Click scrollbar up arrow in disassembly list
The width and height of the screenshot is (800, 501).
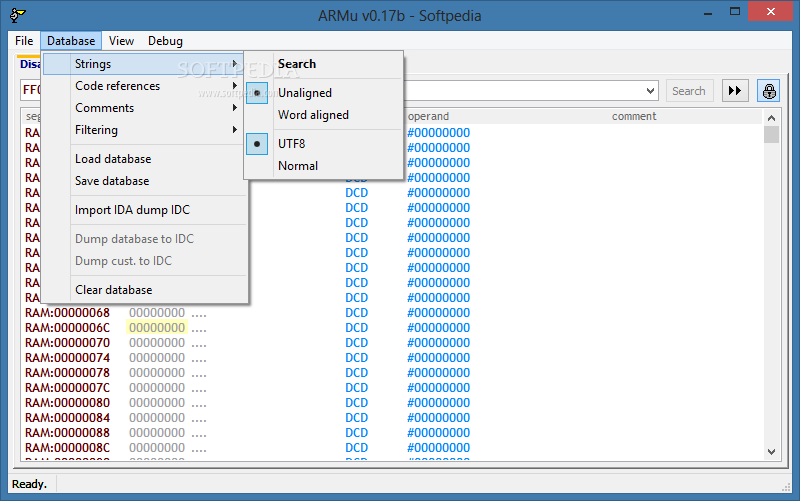pyautogui.click(x=771, y=118)
